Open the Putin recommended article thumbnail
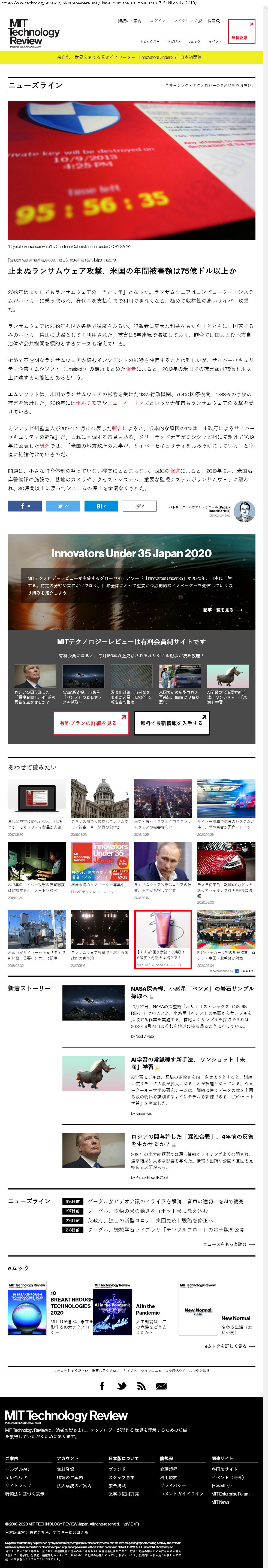 163,861
